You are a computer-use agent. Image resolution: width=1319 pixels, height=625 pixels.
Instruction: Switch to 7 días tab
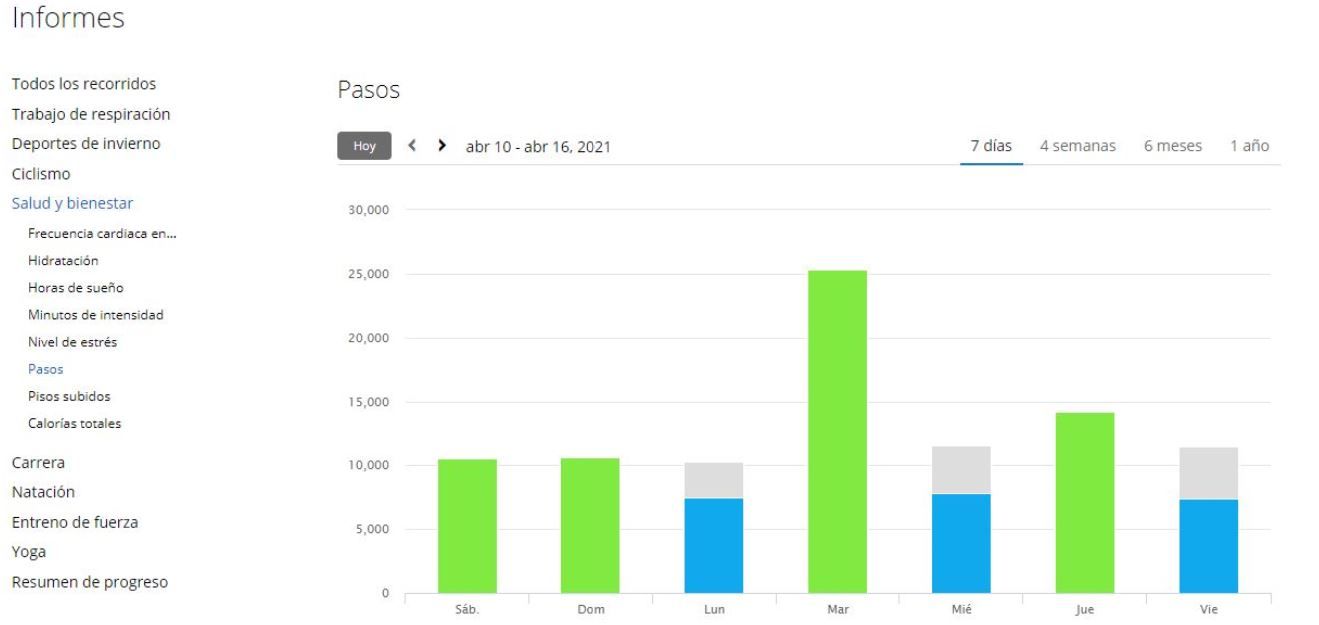(x=991, y=146)
